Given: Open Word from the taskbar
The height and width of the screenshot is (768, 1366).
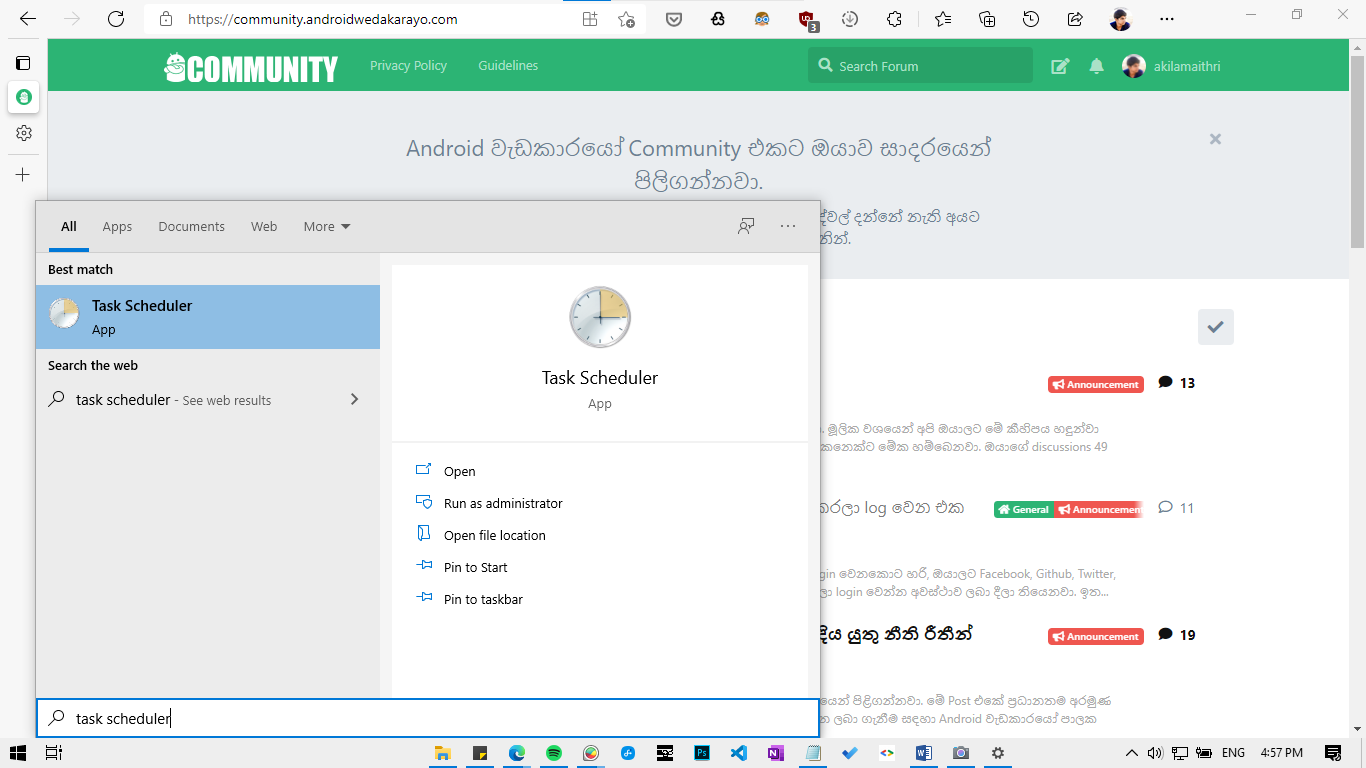Looking at the screenshot, I should pyautogui.click(x=923, y=753).
